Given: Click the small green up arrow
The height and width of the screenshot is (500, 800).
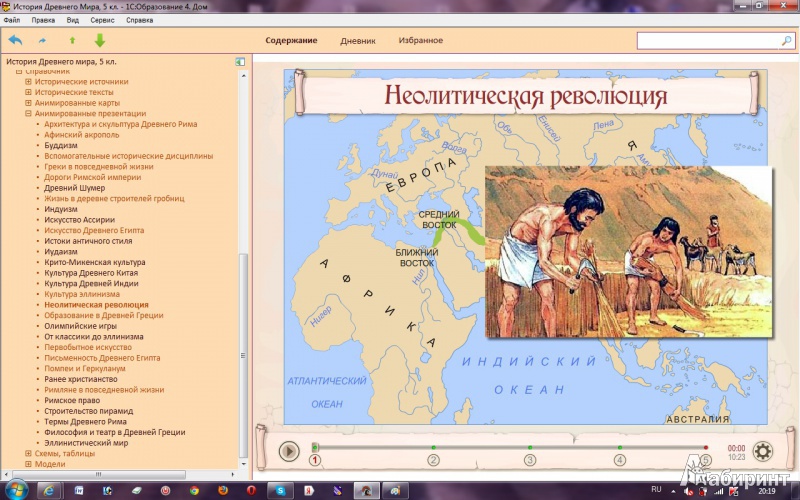Looking at the screenshot, I should (72, 40).
